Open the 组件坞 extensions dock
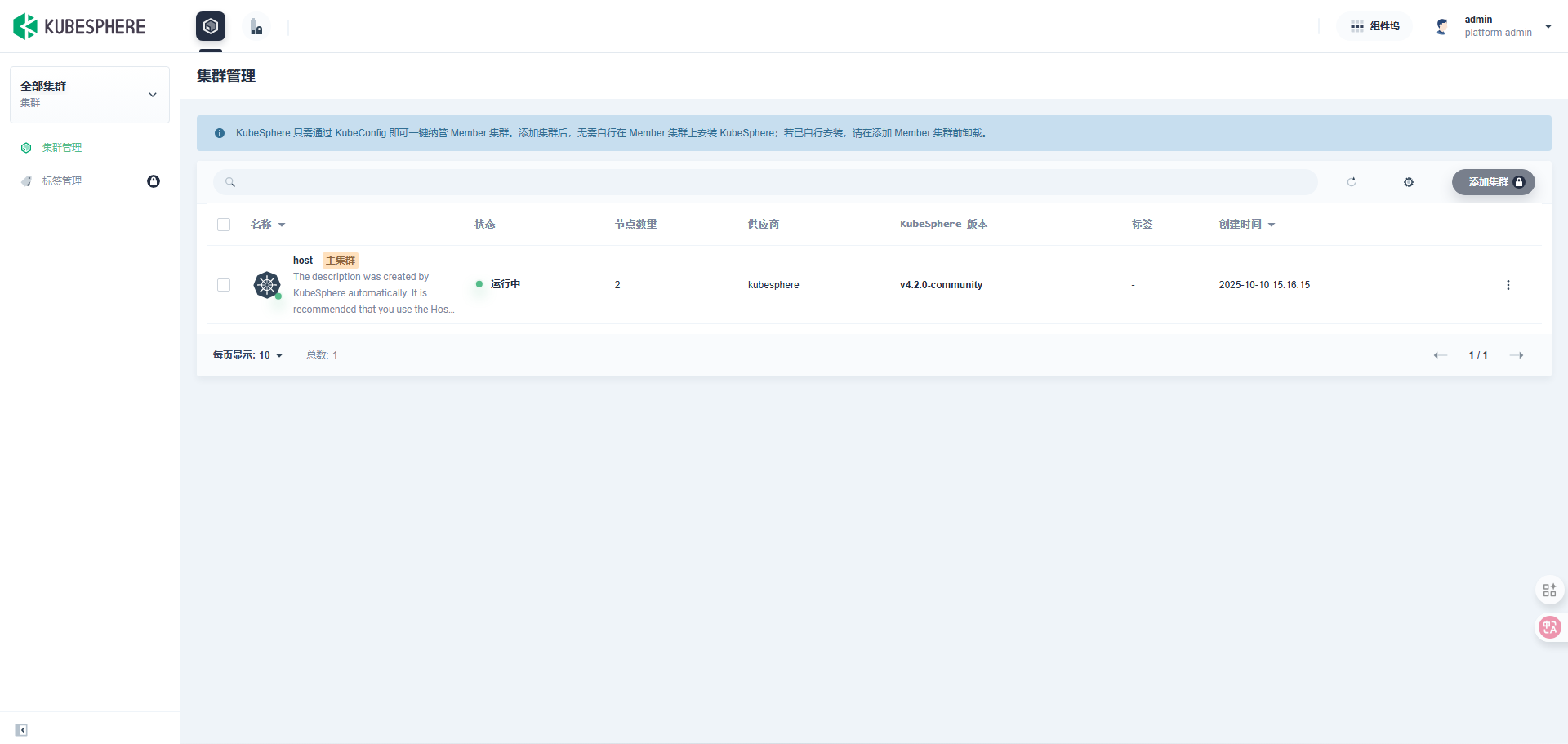Viewport: 1568px width, 744px height. pos(1375,26)
